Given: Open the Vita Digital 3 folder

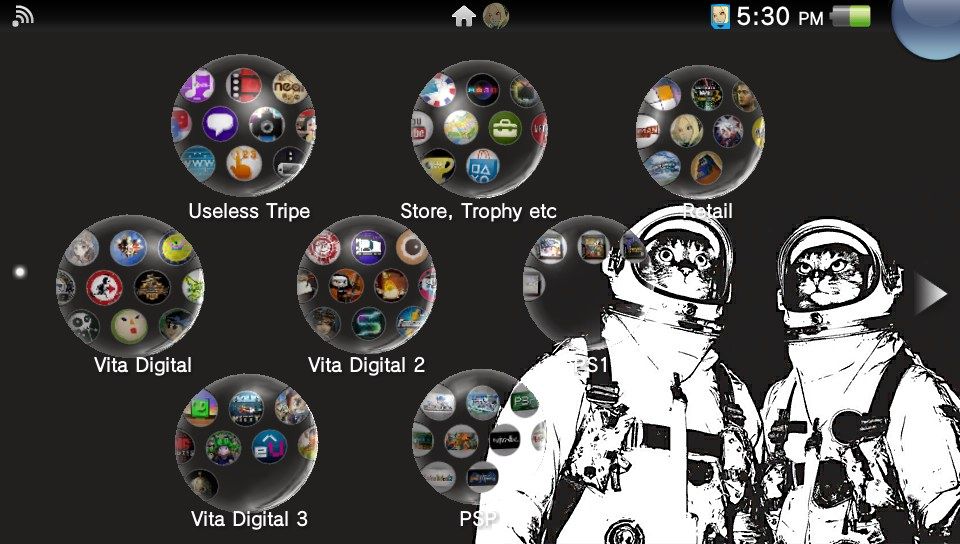Looking at the screenshot, I should coord(247,444).
